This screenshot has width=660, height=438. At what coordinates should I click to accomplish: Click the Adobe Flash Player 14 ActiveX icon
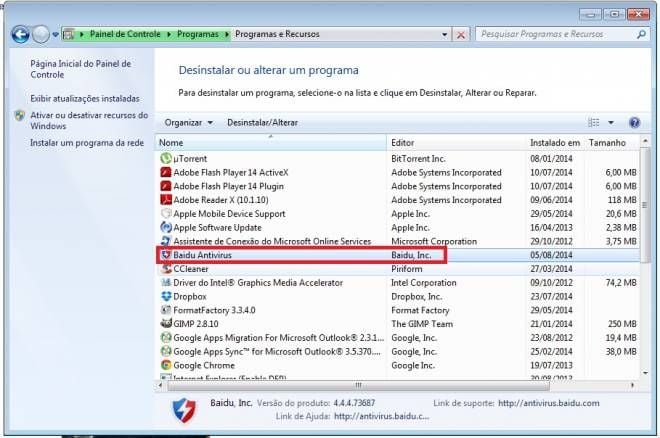click(166, 173)
